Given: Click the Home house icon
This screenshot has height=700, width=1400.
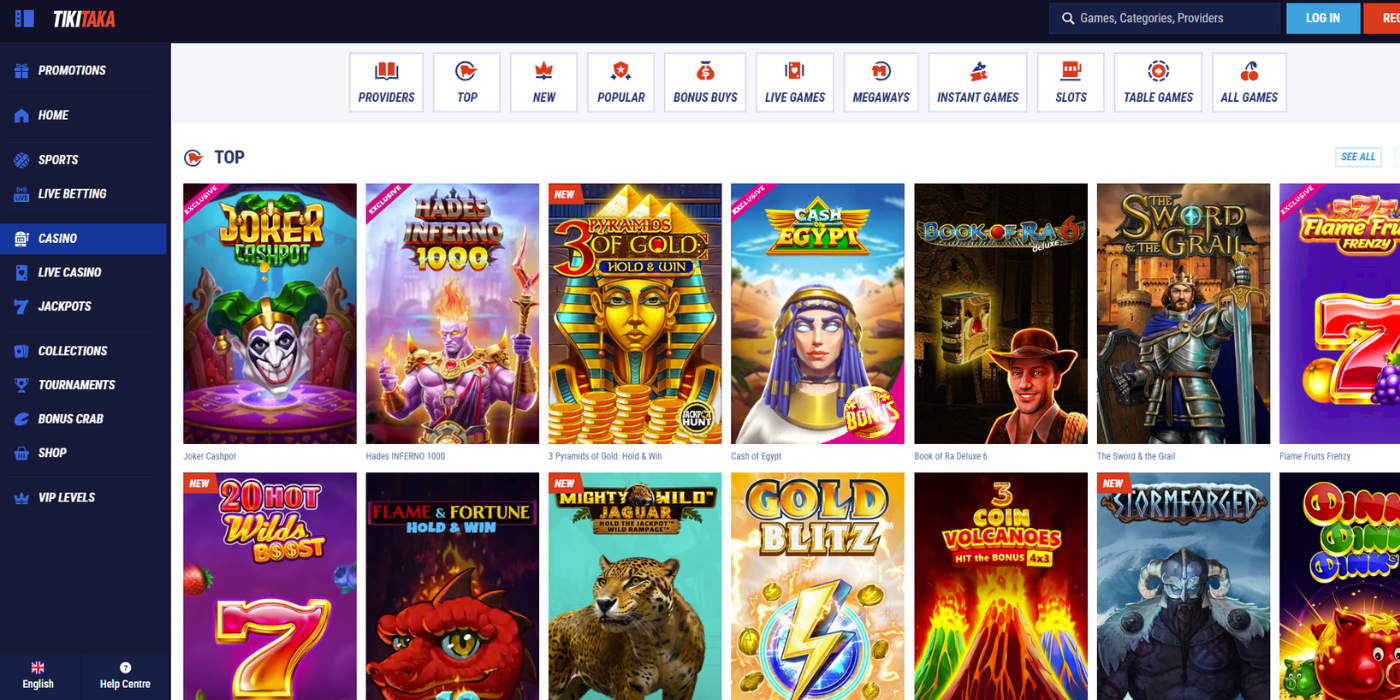Looking at the screenshot, I should (x=21, y=116).
